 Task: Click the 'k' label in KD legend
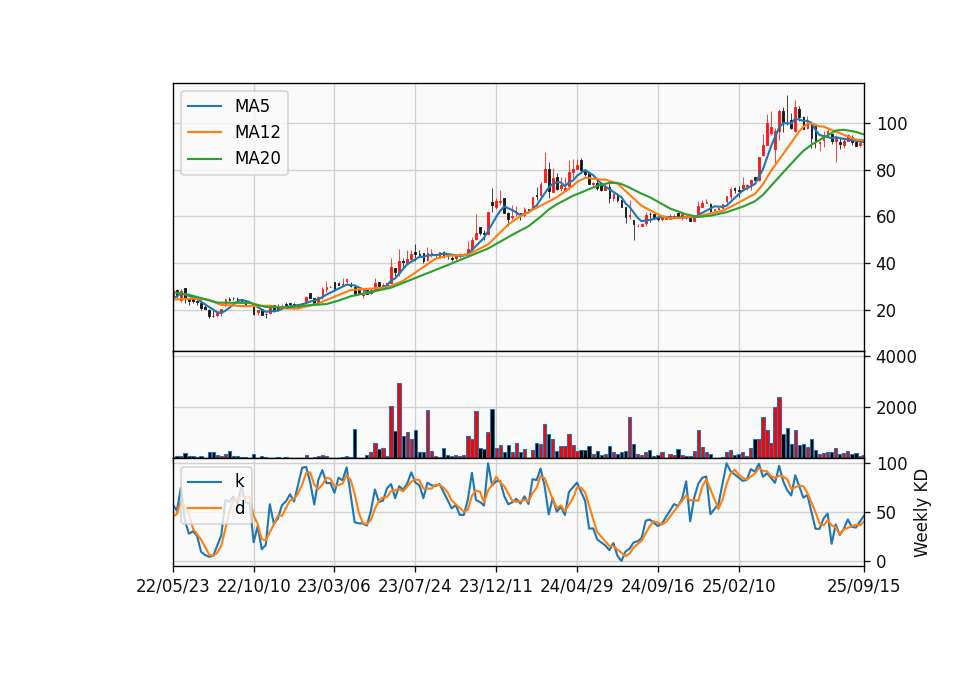[x=239, y=481]
